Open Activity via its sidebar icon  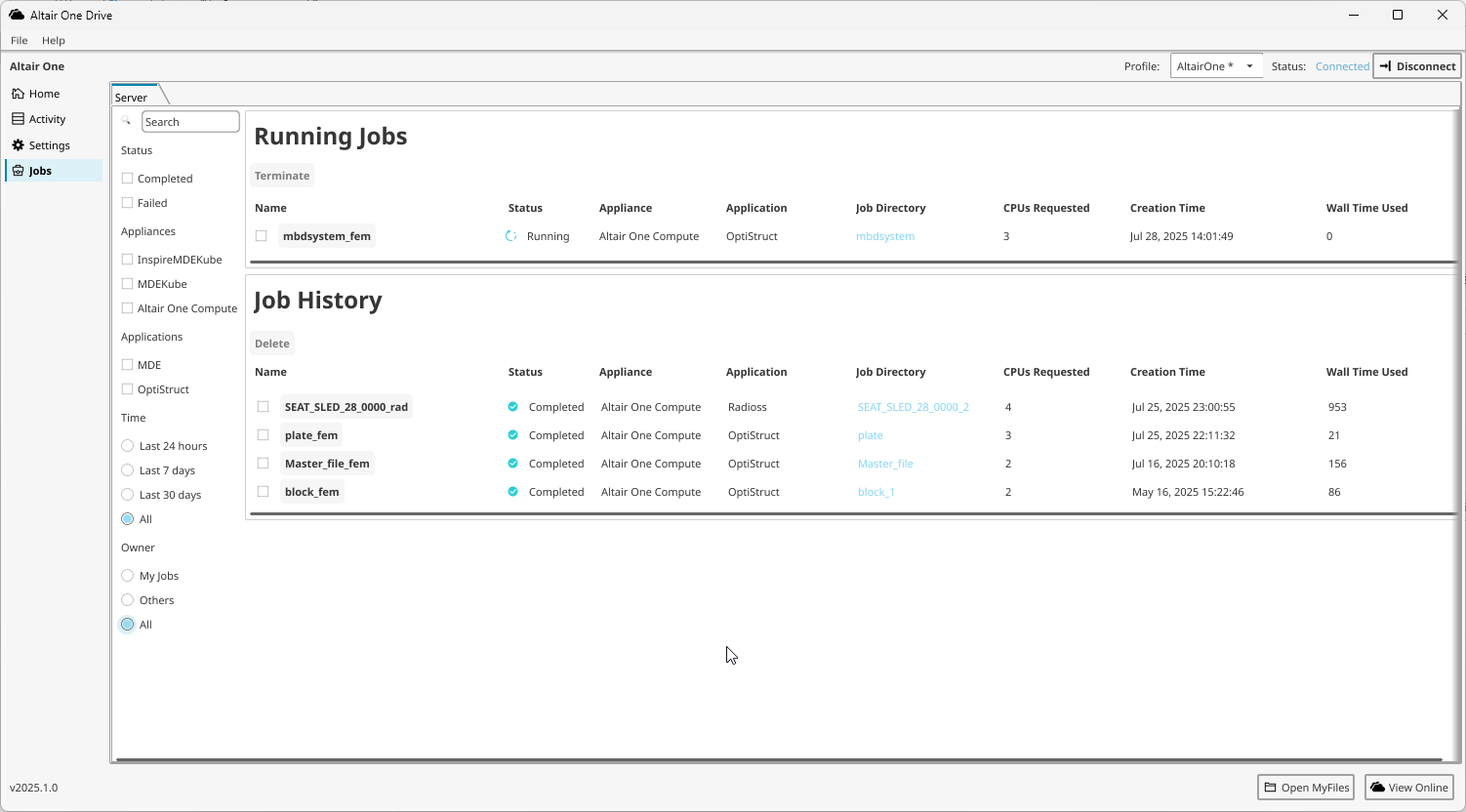pyautogui.click(x=18, y=119)
